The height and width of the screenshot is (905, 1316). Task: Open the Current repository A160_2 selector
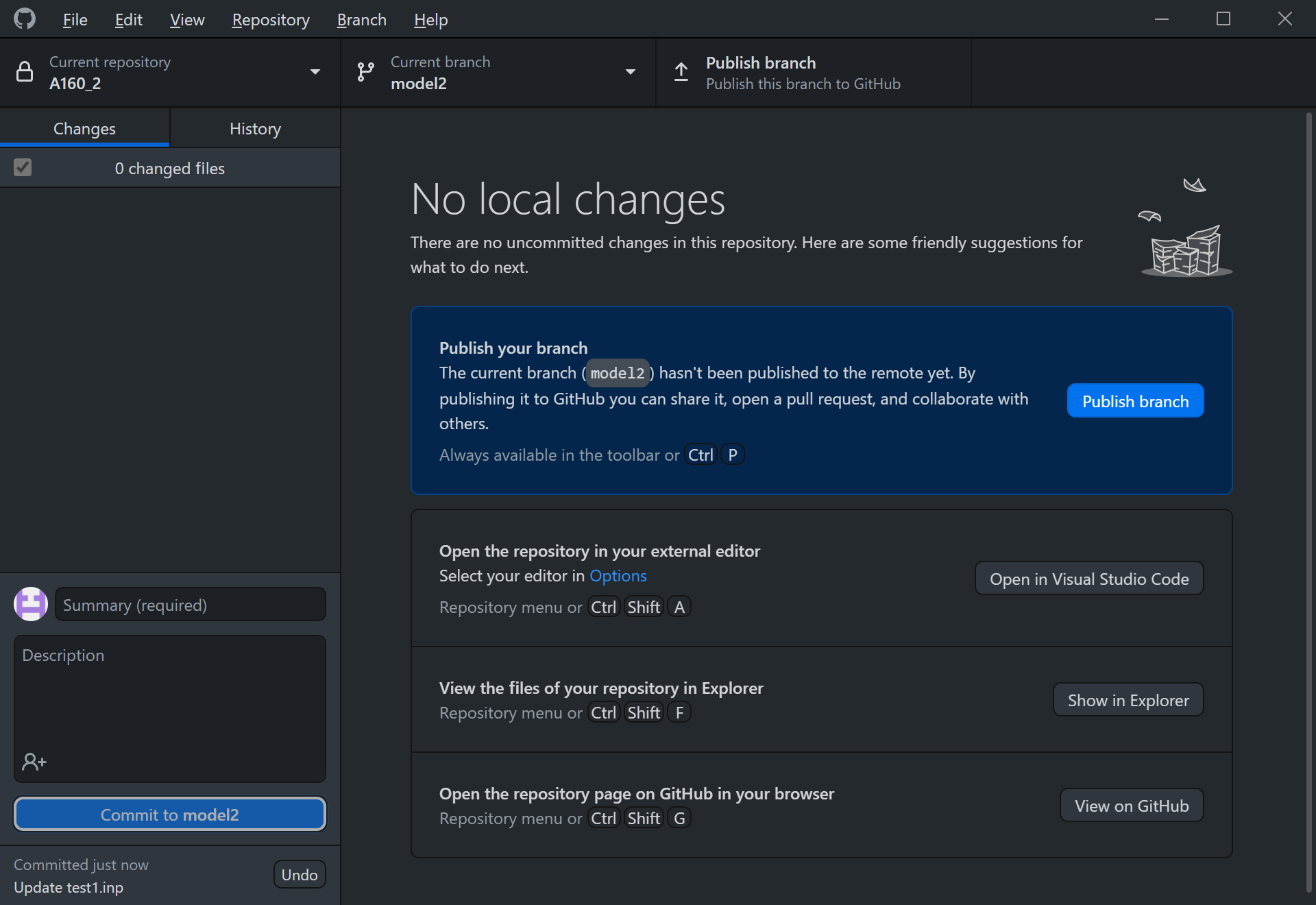(137, 73)
